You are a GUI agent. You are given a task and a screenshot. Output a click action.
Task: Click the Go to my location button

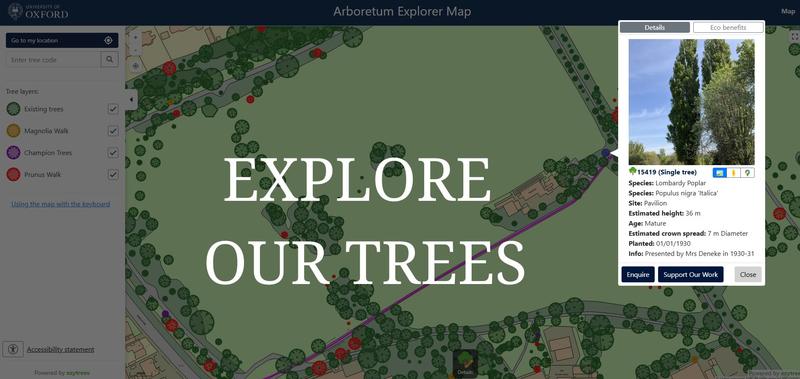pos(62,41)
